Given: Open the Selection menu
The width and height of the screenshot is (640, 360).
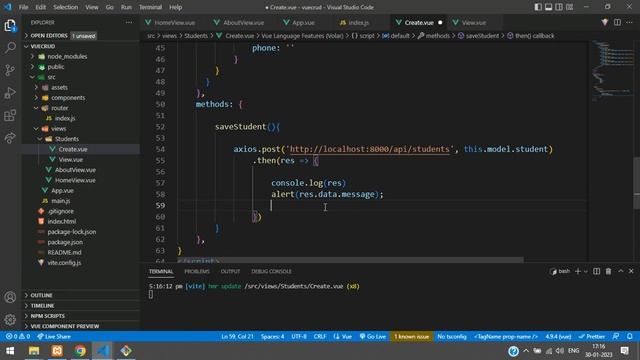Looking at the screenshot, I should pos(65,7).
